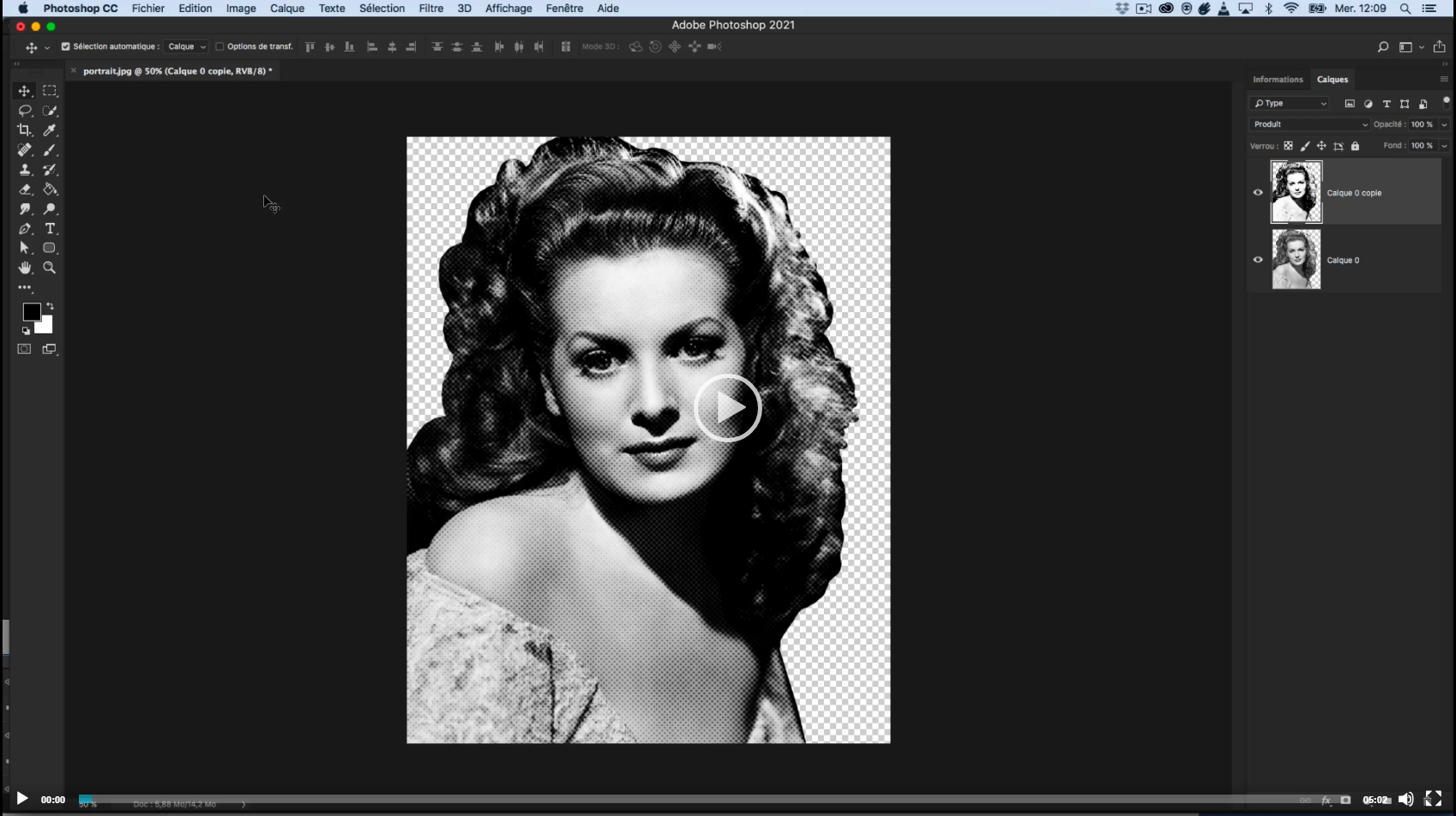Enable the Options de transf. checkbox
The width and height of the screenshot is (1456, 816).
pyautogui.click(x=220, y=46)
